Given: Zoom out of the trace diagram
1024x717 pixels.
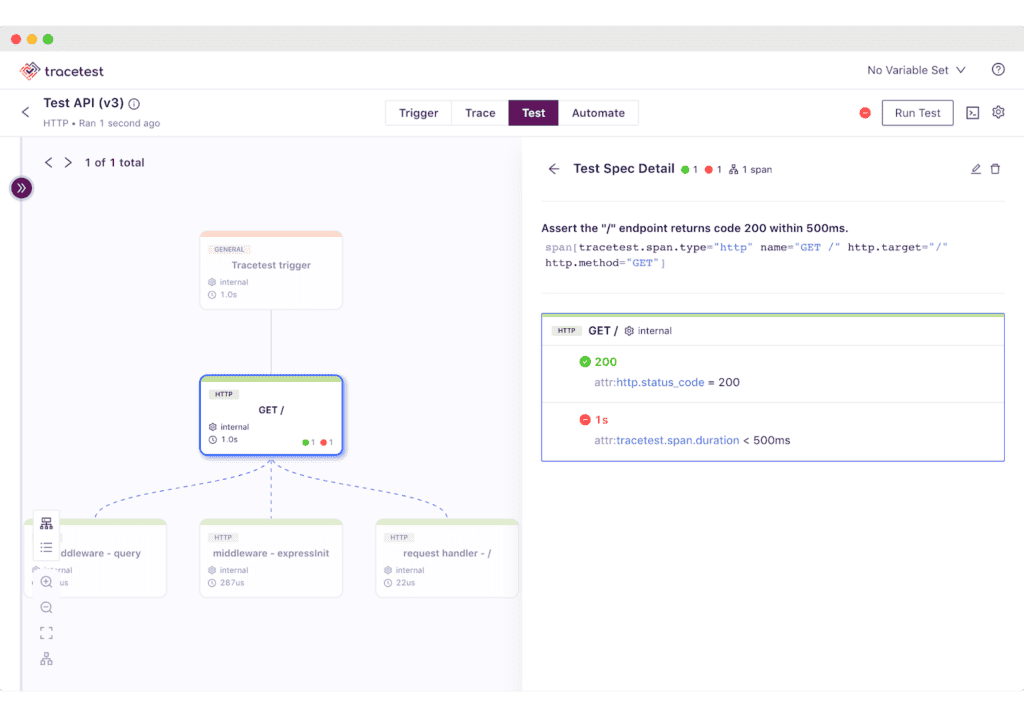Looking at the screenshot, I should 46,608.
